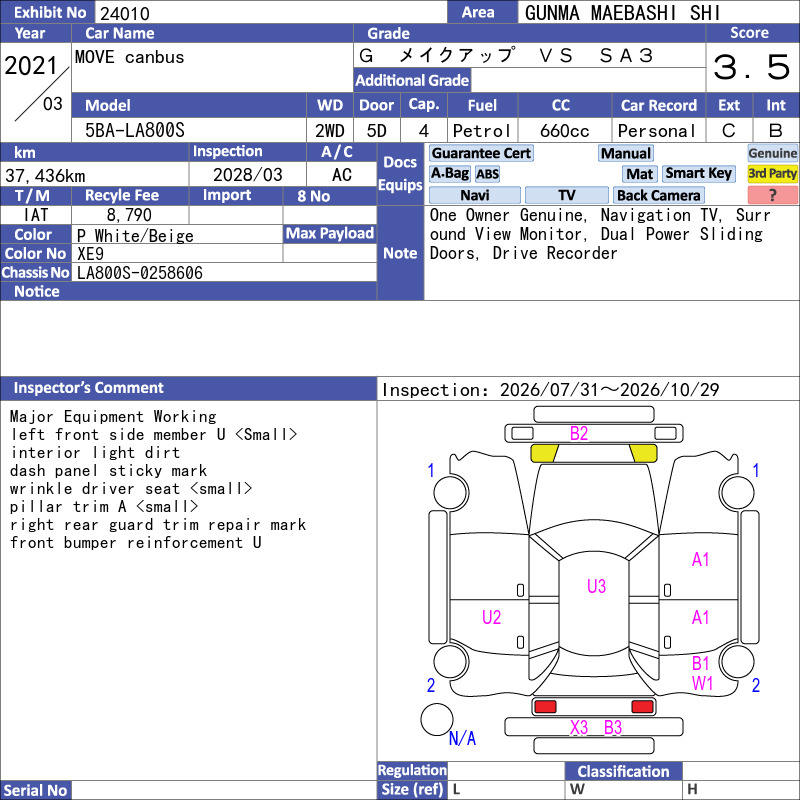The width and height of the screenshot is (800, 800).
Task: Click the U3 roof damage mark
Action: click(x=596, y=586)
